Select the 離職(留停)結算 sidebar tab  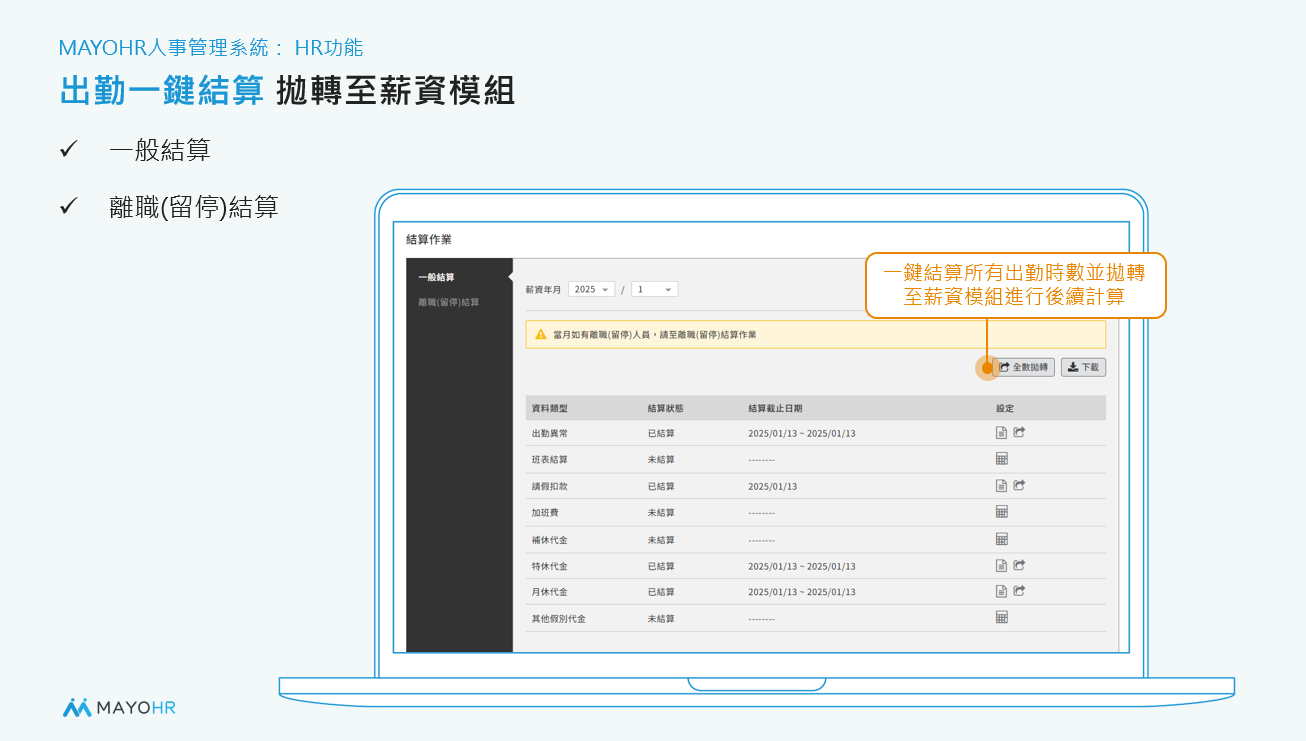(449, 302)
